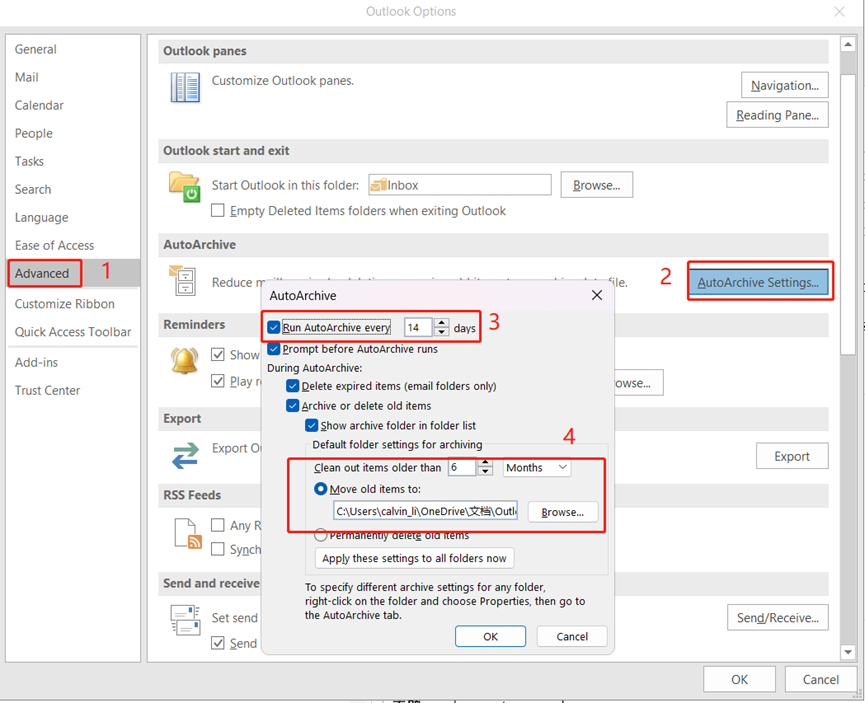Increase AutoArchive days spinner up arrow

(441, 323)
